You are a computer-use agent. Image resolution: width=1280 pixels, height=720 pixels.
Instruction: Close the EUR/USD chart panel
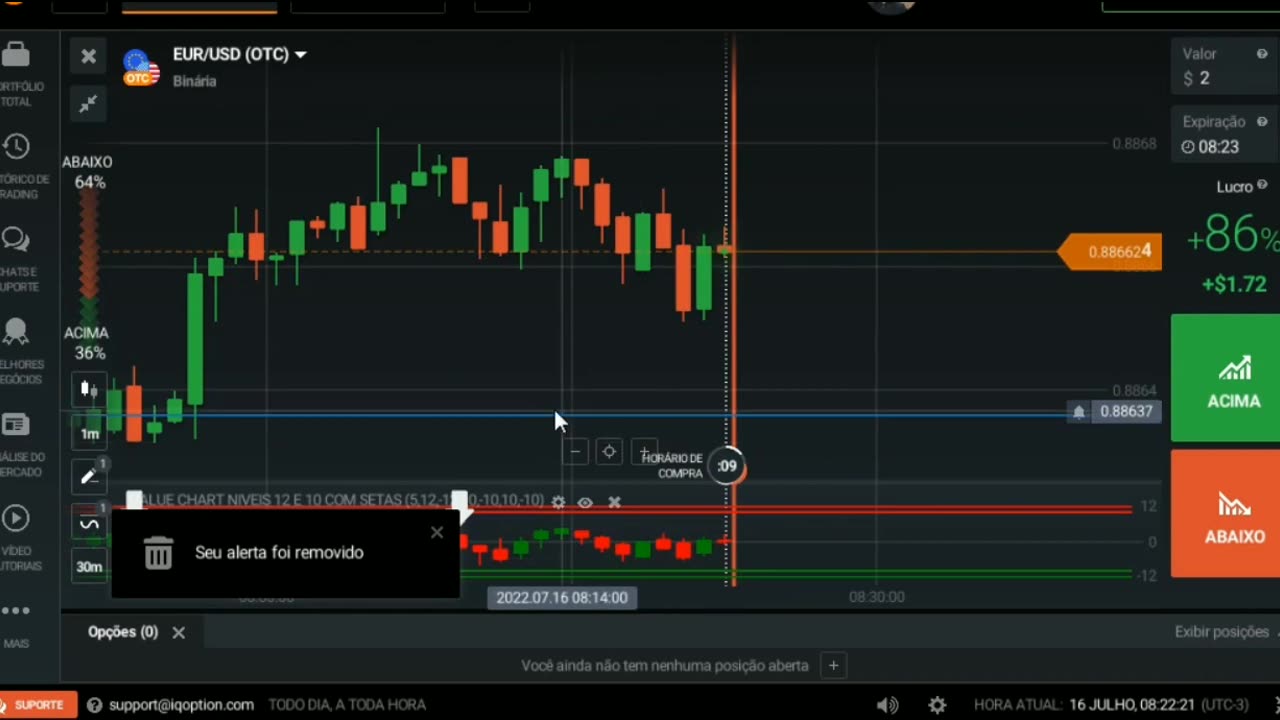[x=88, y=56]
